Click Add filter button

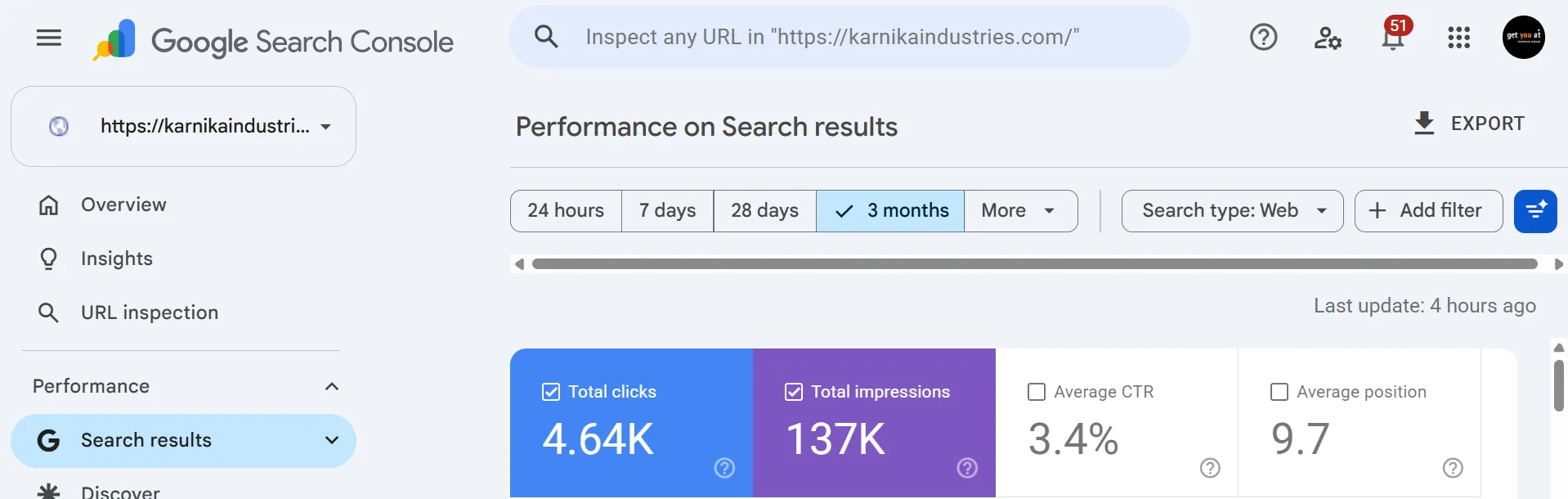[1428, 211]
